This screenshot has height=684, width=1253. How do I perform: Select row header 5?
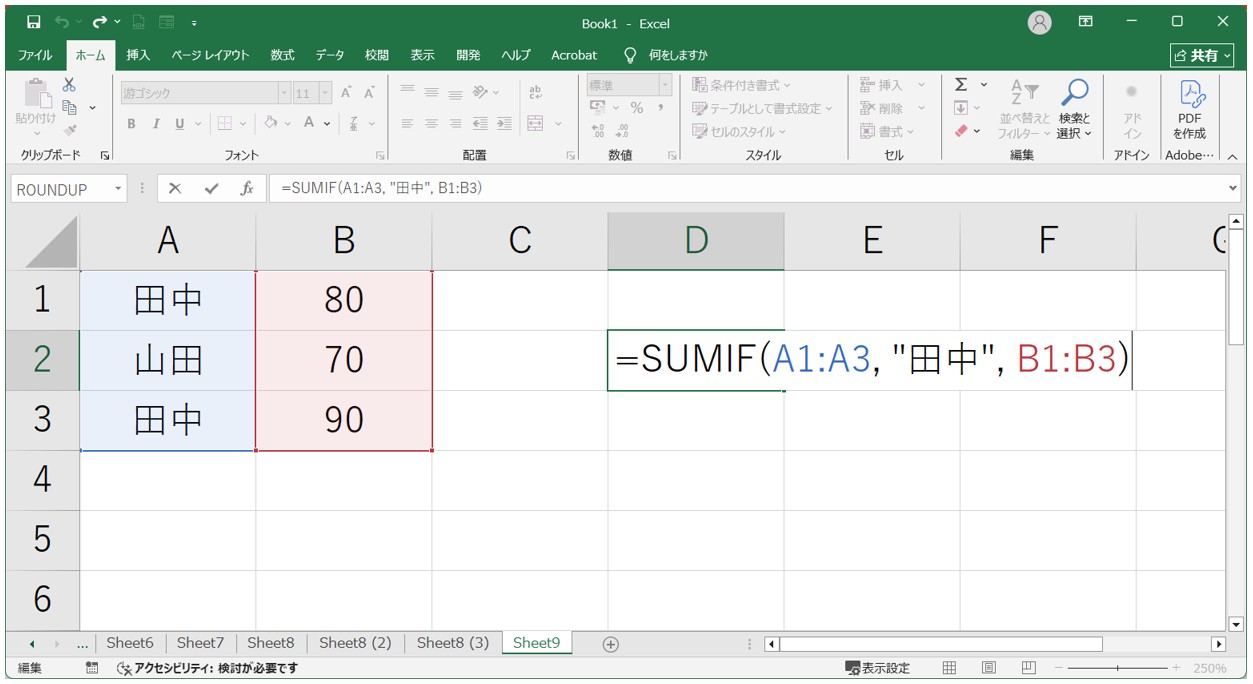point(42,540)
